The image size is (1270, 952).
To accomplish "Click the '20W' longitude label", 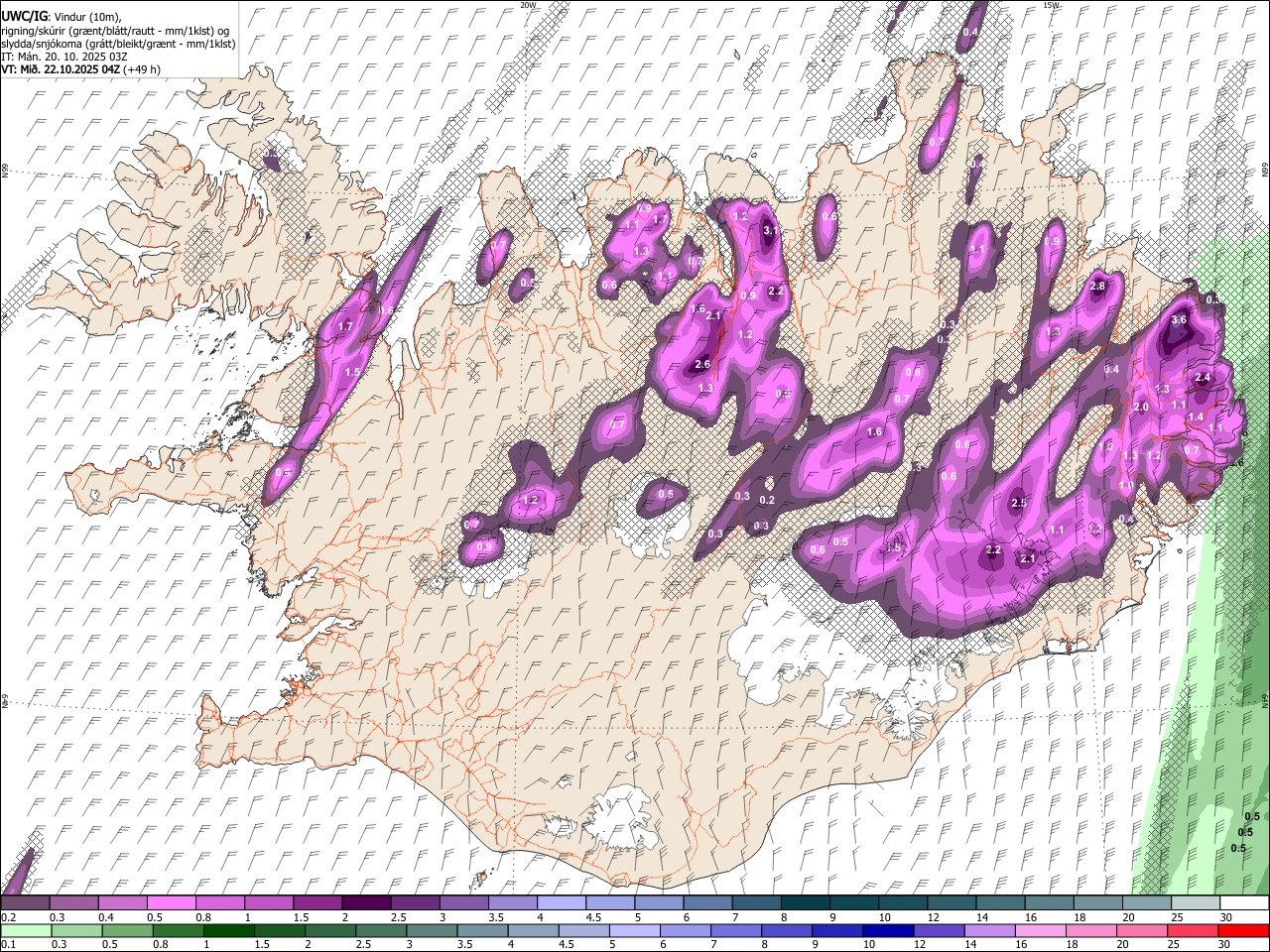I will pyautogui.click(x=528, y=5).
